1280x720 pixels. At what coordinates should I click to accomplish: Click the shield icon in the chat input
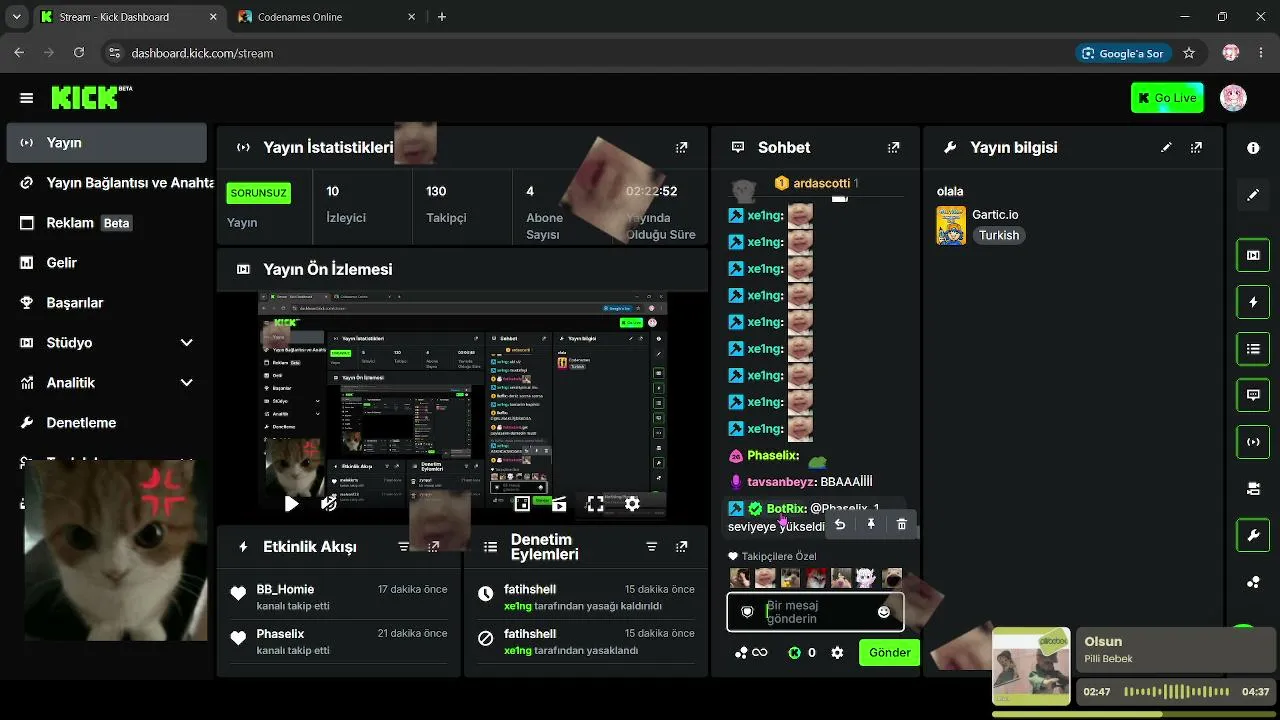[747, 612]
